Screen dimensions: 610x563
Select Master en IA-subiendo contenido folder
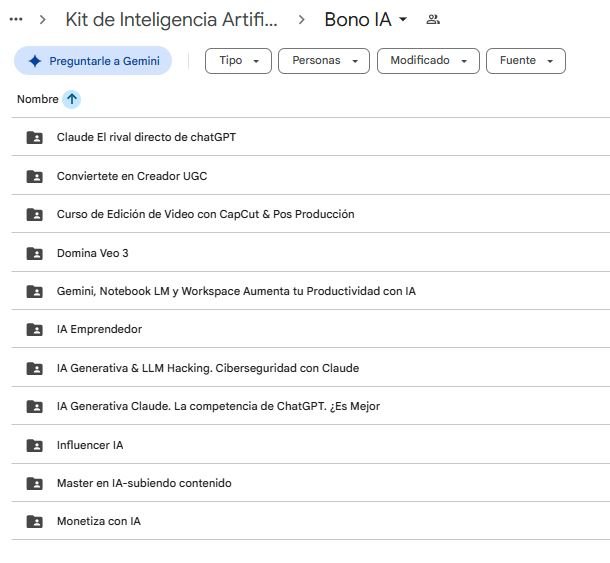[x=144, y=483]
